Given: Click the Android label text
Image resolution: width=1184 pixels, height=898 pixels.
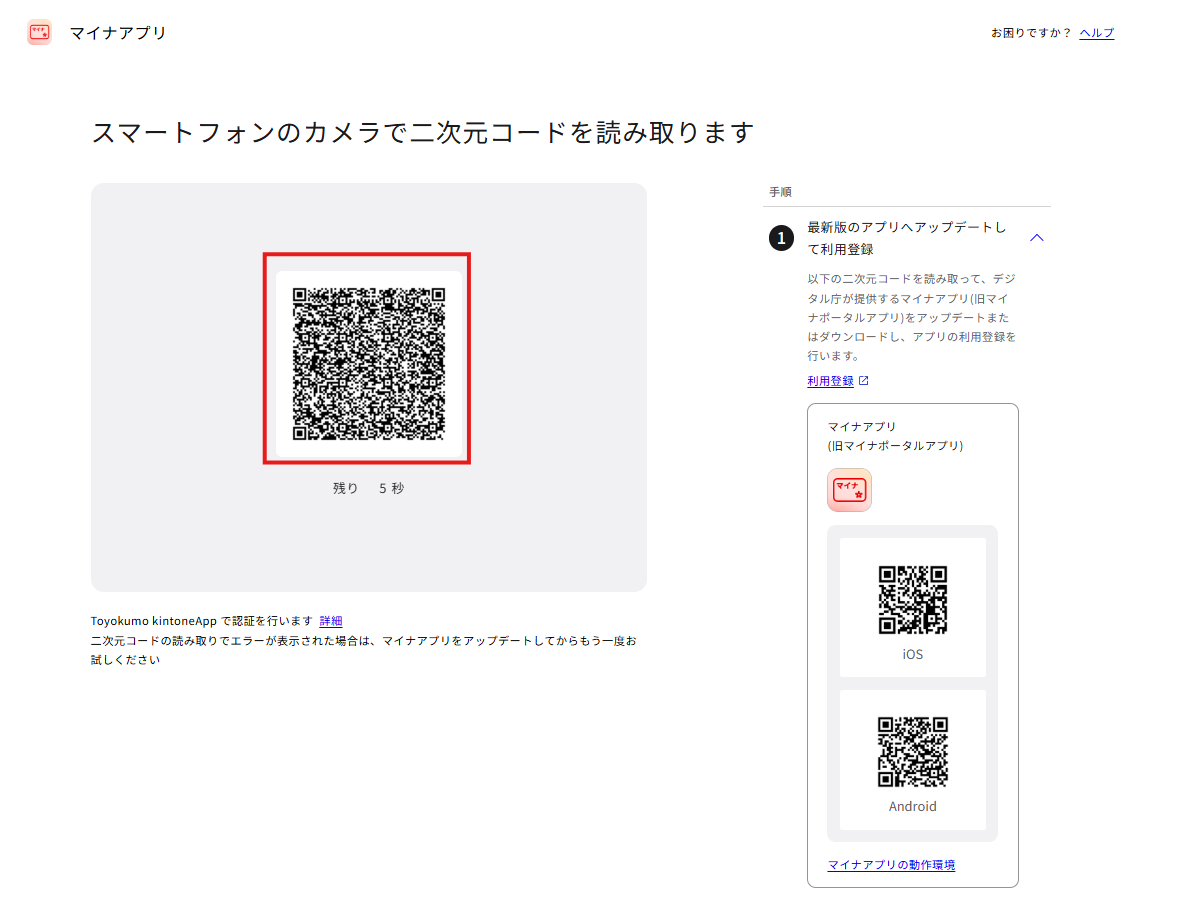Looking at the screenshot, I should (912, 807).
